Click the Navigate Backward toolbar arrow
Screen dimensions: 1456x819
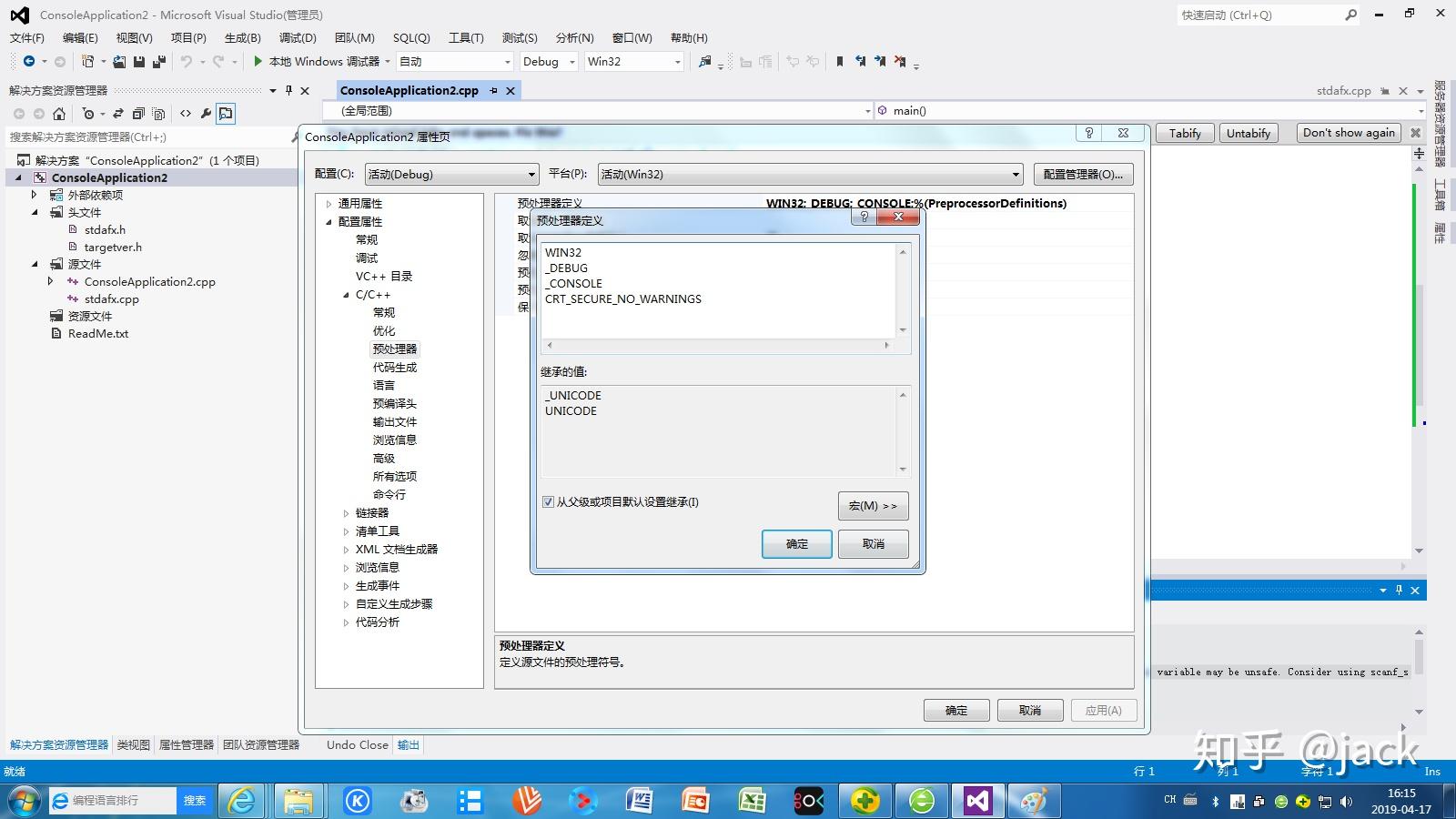coord(29,62)
